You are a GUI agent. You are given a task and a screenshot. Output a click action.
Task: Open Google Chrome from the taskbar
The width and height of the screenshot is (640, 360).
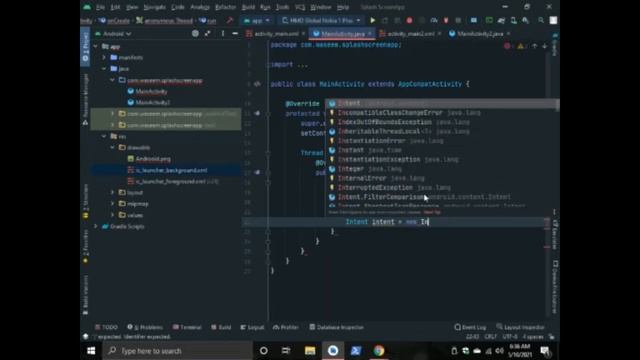coord(379,351)
